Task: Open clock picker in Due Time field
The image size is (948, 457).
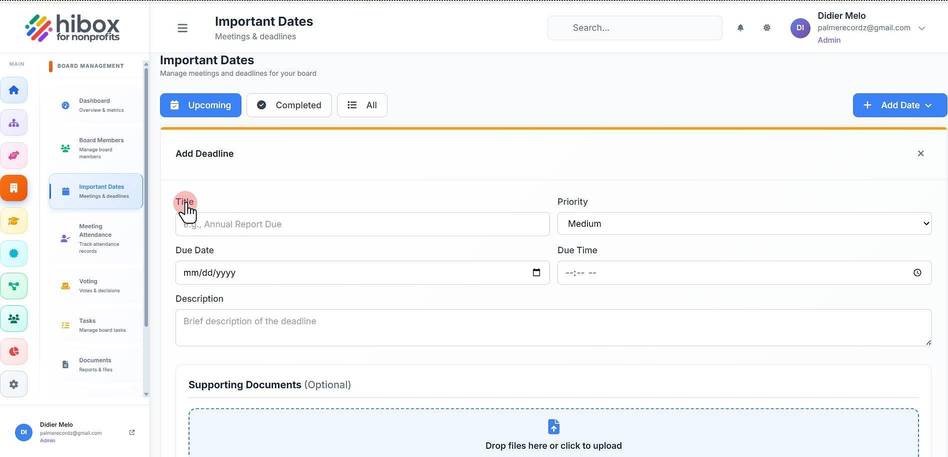Action: coord(917,273)
